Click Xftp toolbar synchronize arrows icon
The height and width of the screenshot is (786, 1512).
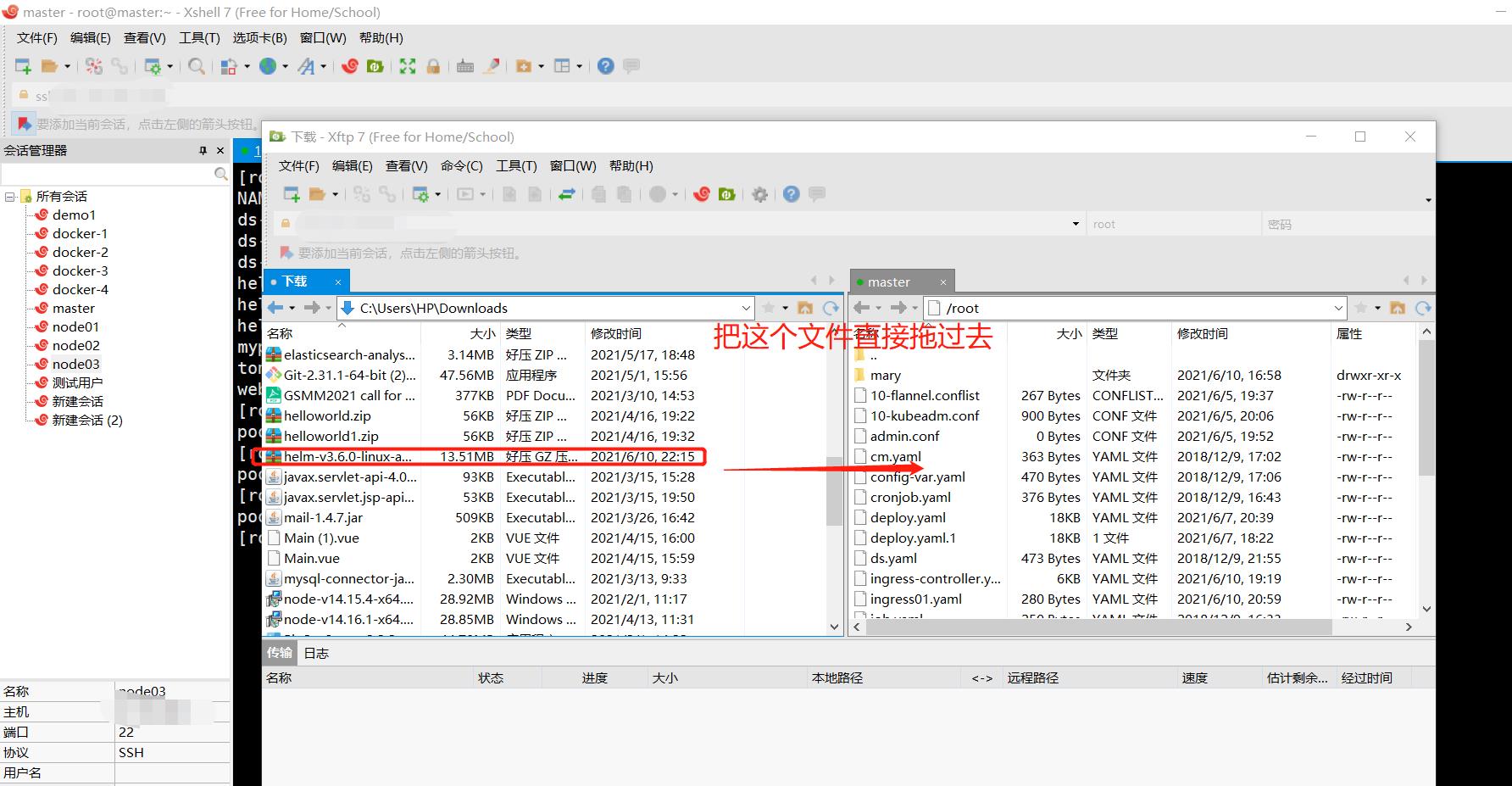pyautogui.click(x=567, y=194)
